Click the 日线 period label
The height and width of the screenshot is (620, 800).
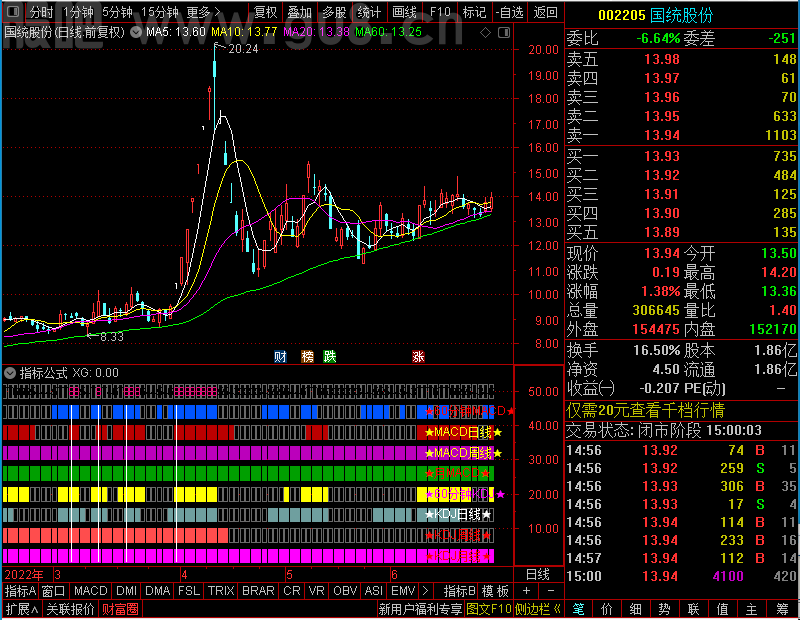click(538, 575)
